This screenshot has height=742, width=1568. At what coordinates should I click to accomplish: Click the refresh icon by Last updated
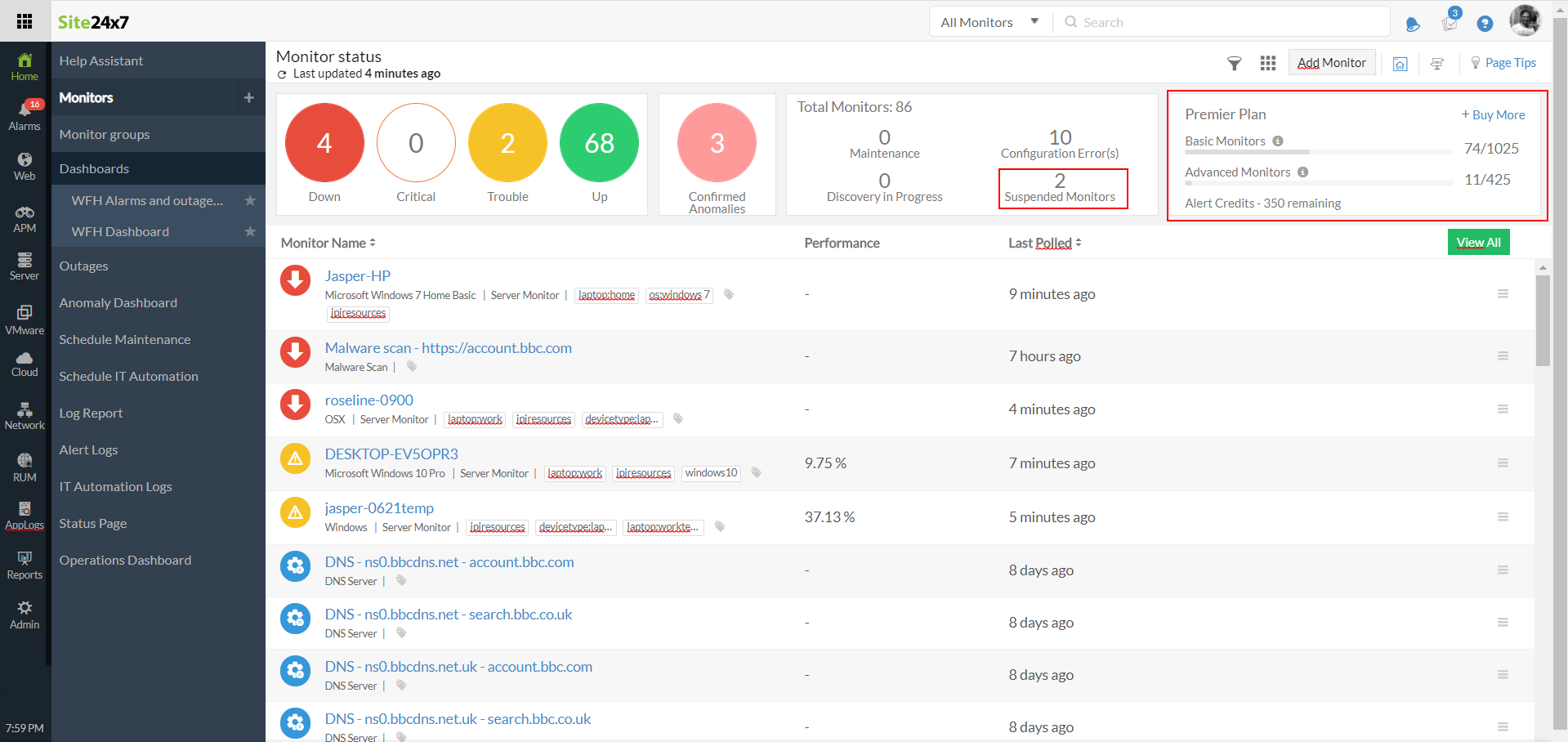[x=282, y=74]
